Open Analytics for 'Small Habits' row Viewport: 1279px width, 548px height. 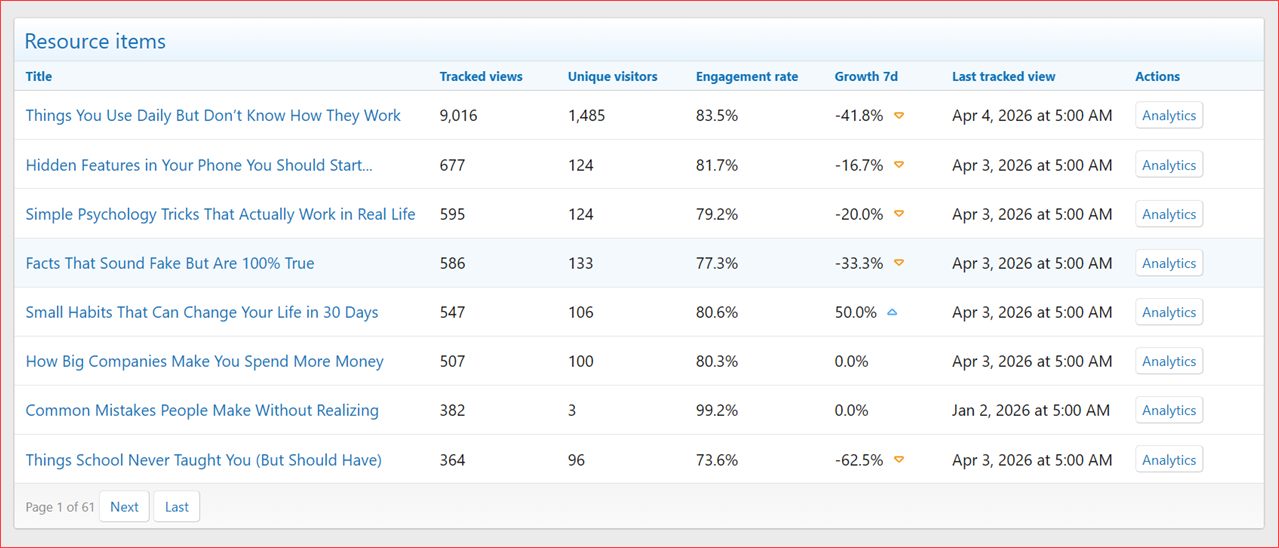[x=1169, y=312]
